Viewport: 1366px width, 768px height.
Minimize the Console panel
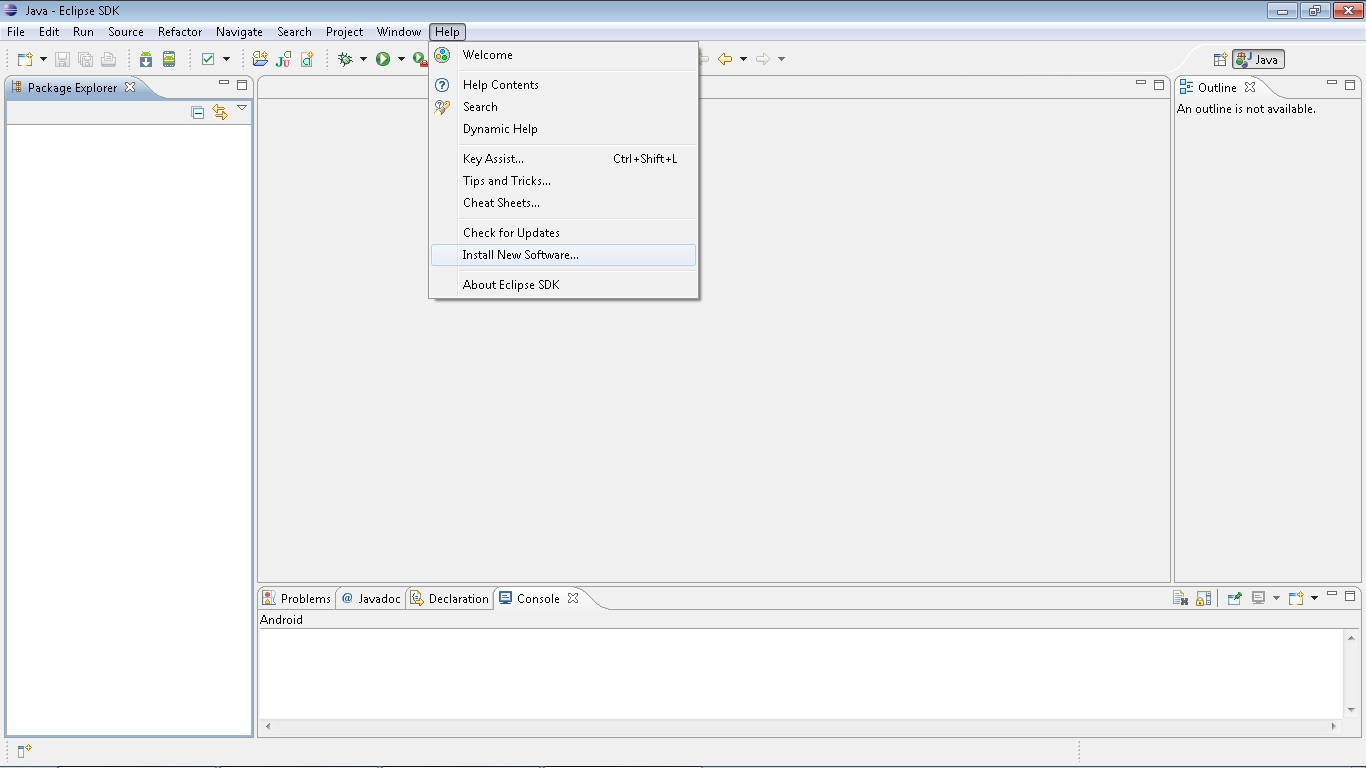[1332, 595]
